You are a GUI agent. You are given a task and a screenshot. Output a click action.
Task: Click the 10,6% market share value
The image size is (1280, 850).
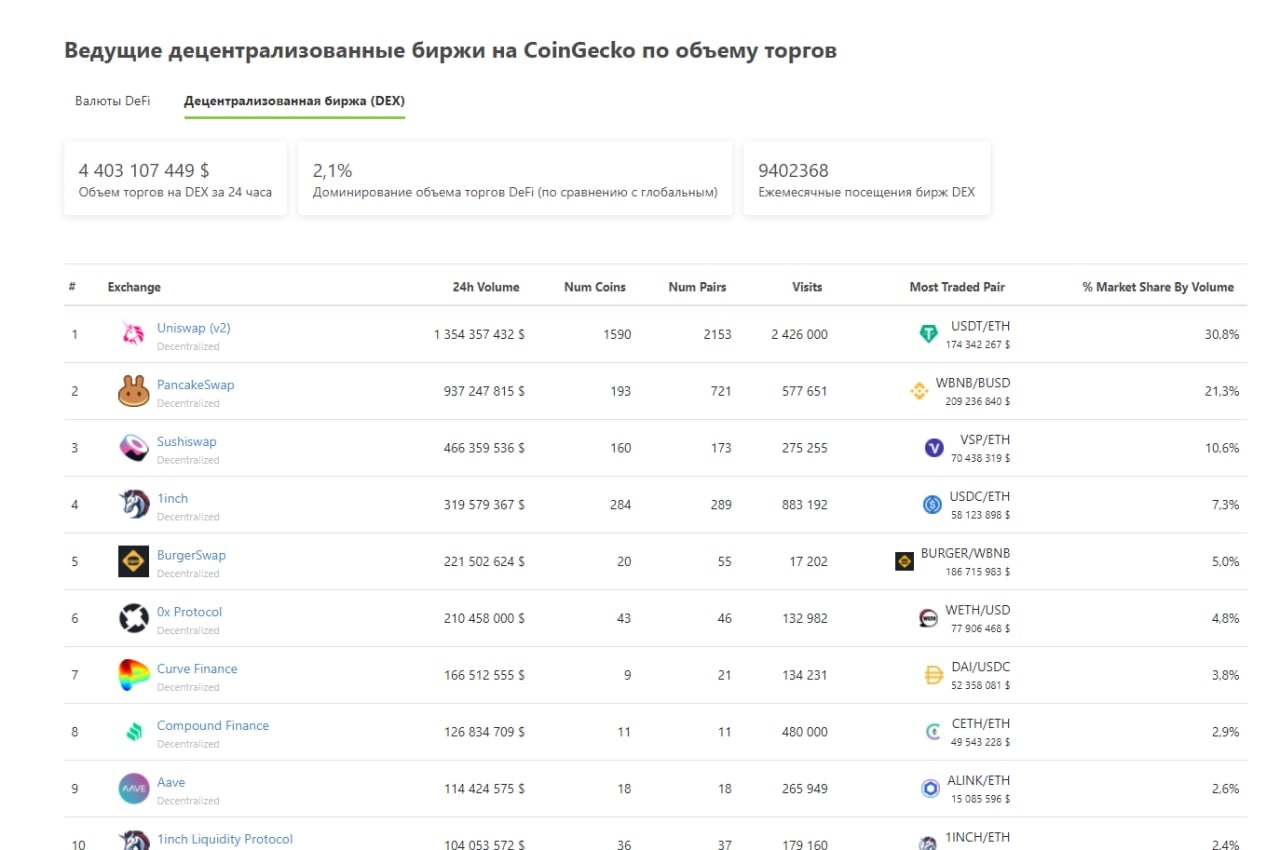[1222, 448]
